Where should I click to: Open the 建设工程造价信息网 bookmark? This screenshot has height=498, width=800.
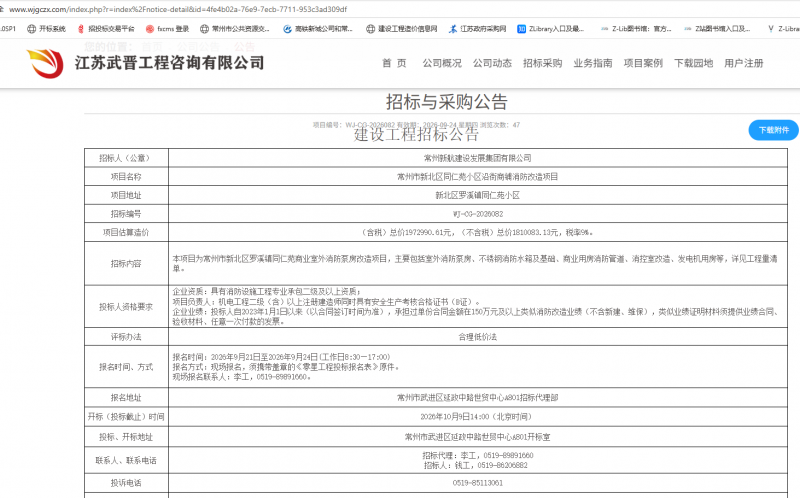402,29
